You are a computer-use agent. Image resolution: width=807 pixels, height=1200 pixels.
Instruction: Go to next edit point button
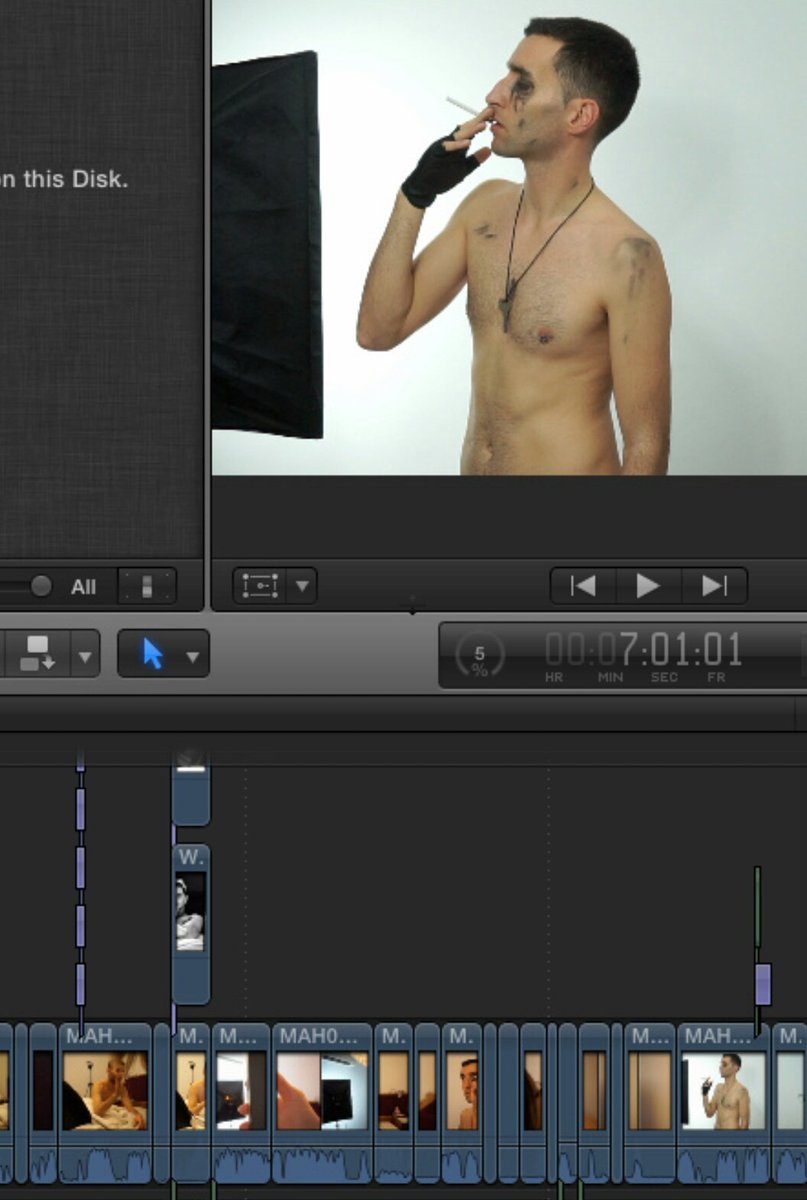click(x=714, y=586)
